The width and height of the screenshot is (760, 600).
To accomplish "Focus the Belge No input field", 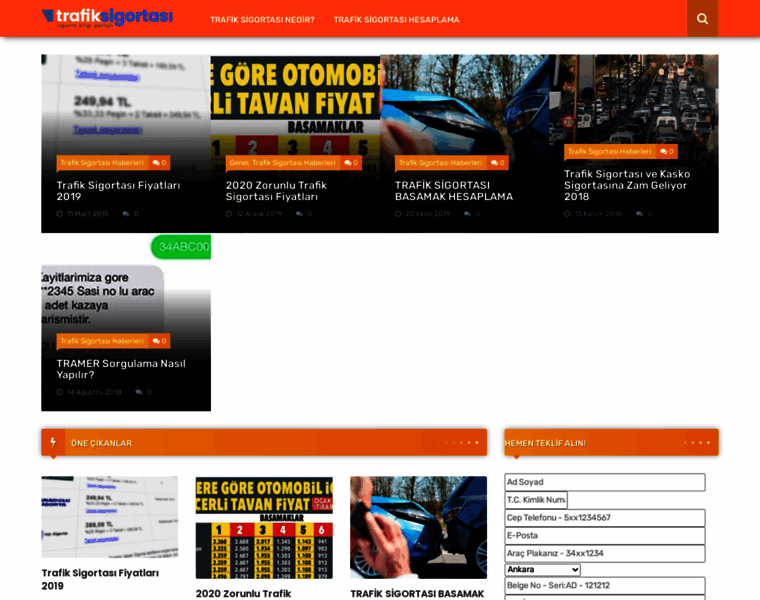I will [x=605, y=585].
